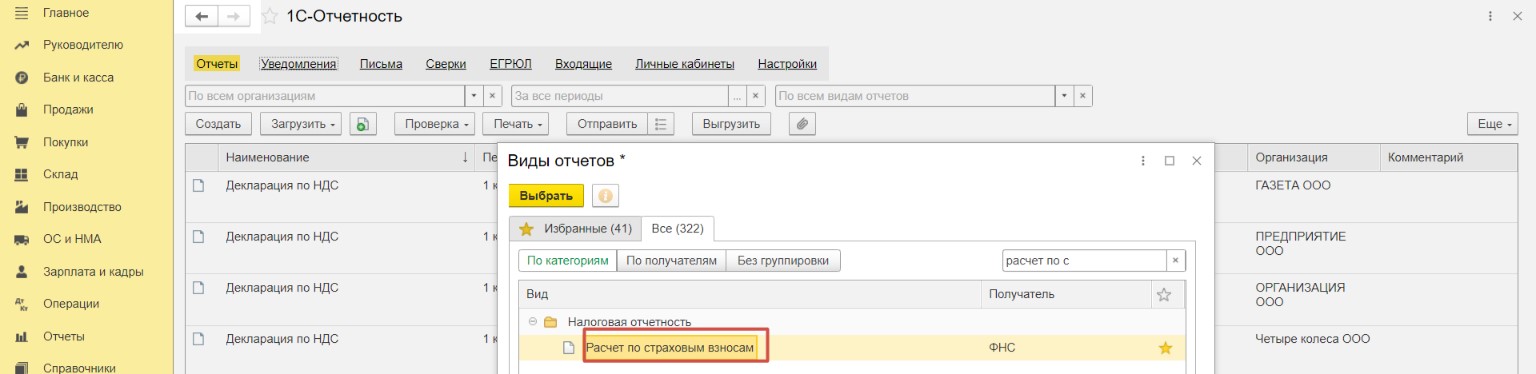Switch to ЕГРЮЛ tab
This screenshot has width=1536, height=374.
pos(510,64)
